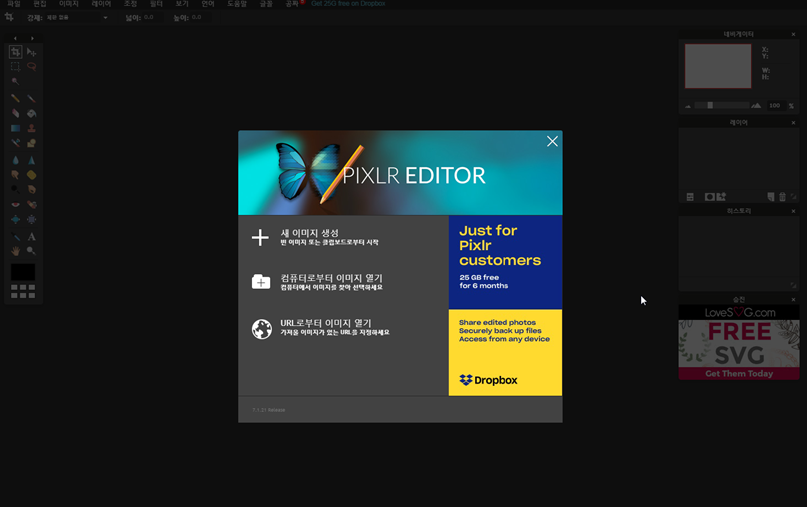
Task: Open the 파일 (File) menu
Action: [14, 4]
